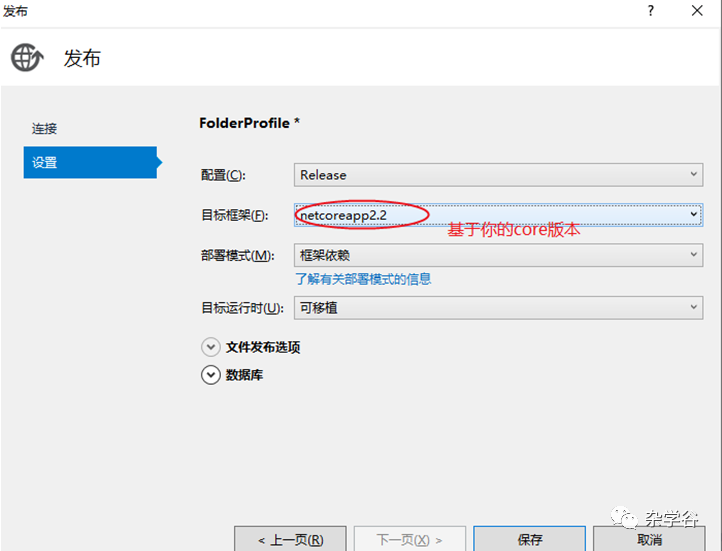Click the FolderProfile * heading

(x=250, y=123)
